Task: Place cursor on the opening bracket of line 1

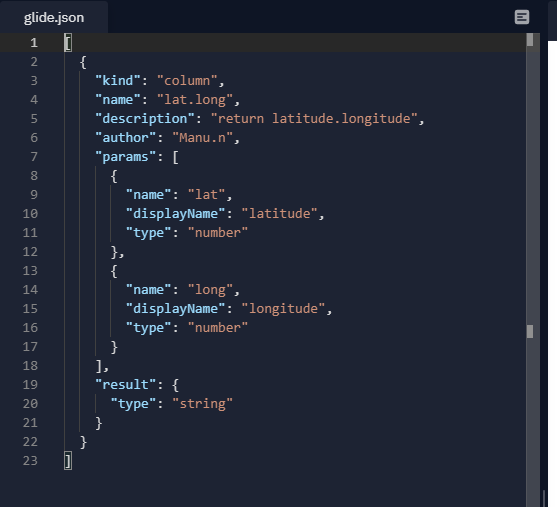Action: coord(68,43)
